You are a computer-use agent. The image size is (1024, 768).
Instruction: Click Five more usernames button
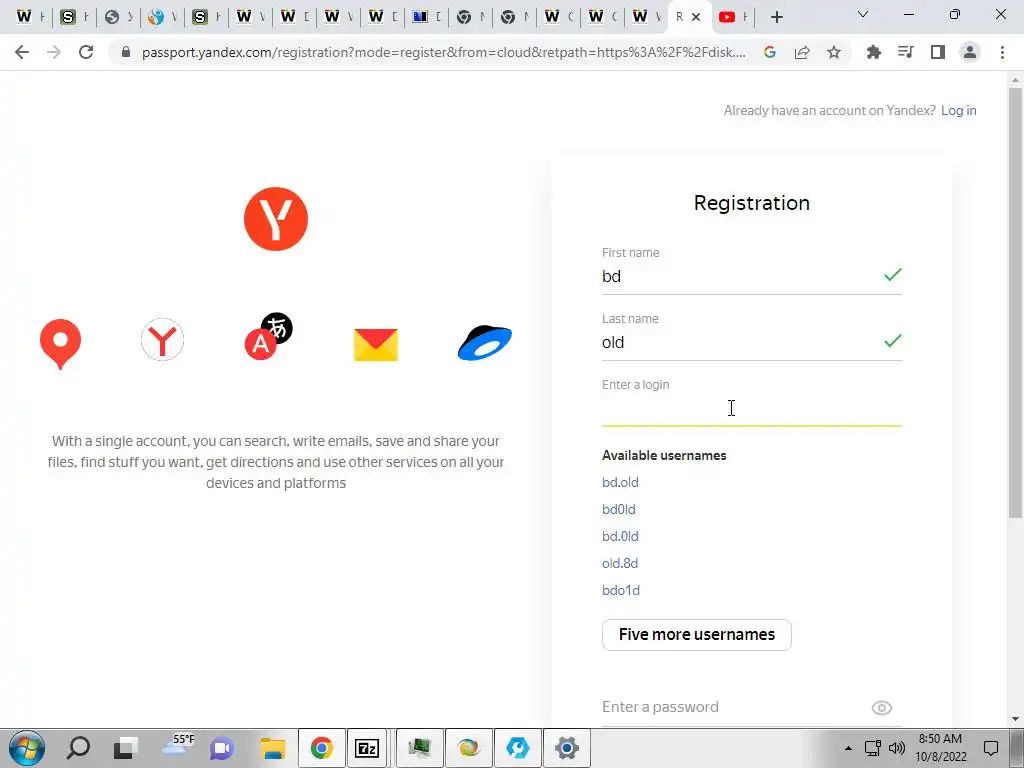pos(696,635)
